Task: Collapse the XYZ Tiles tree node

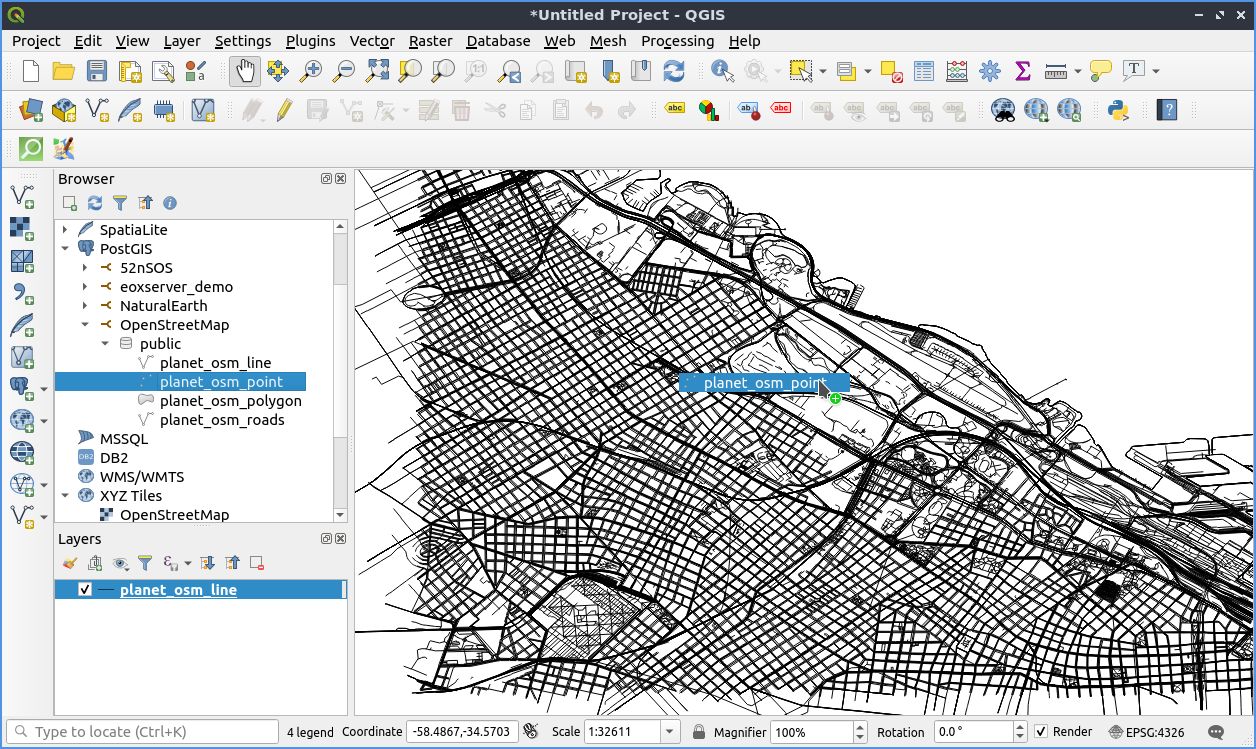Action: pyautogui.click(x=65, y=496)
